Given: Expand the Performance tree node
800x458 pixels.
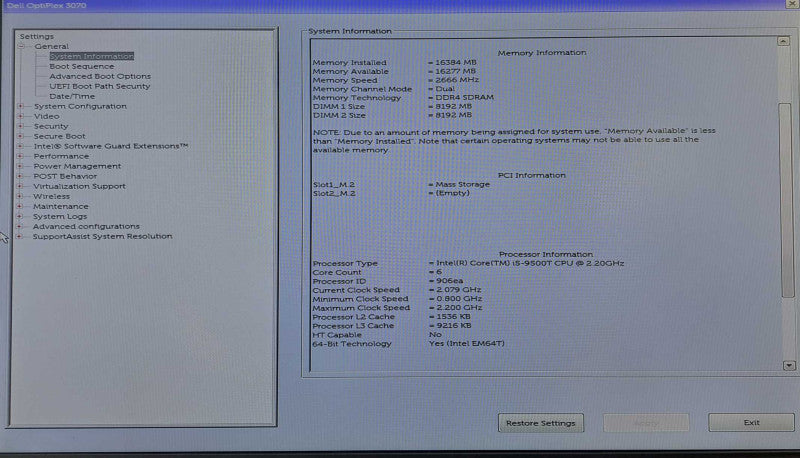Looking at the screenshot, I should (x=20, y=156).
